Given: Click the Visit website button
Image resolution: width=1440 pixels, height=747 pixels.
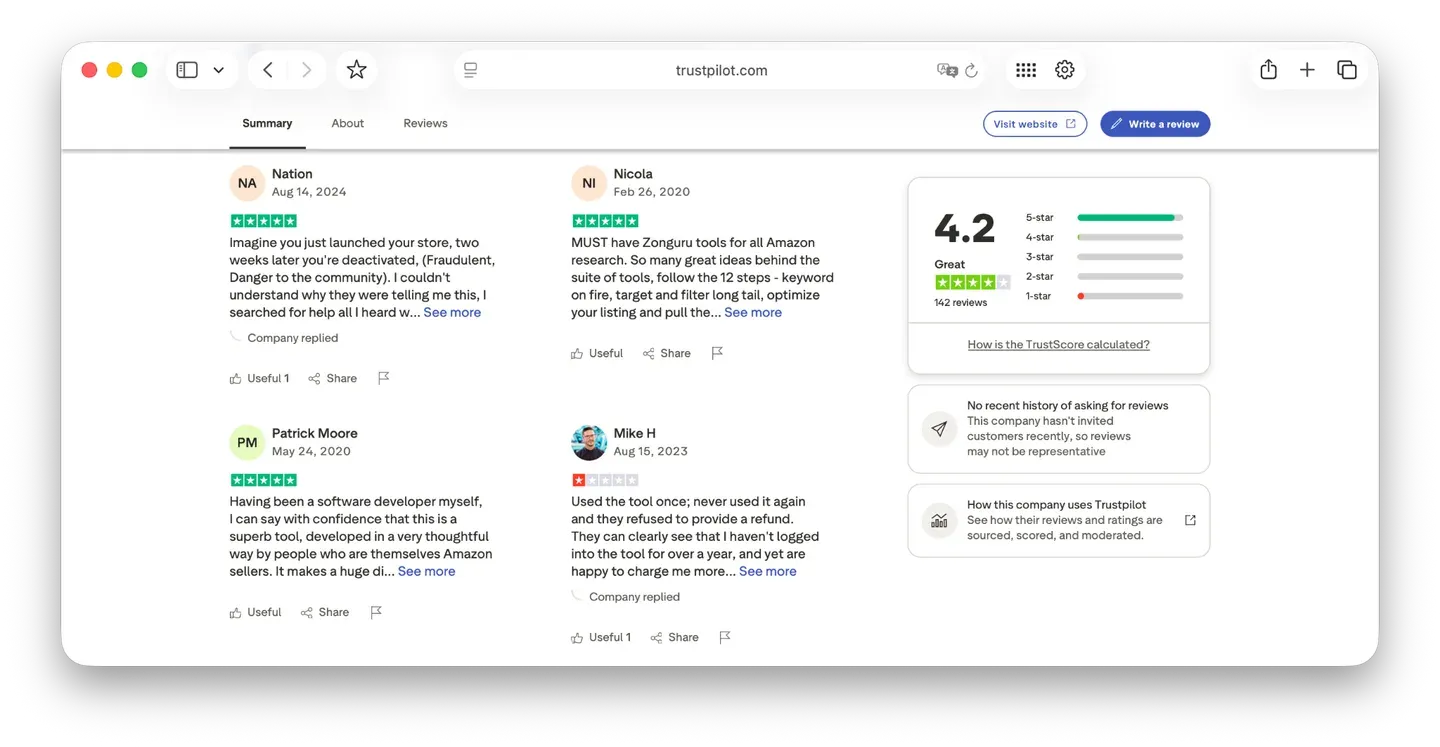Looking at the screenshot, I should pyautogui.click(x=1035, y=124).
